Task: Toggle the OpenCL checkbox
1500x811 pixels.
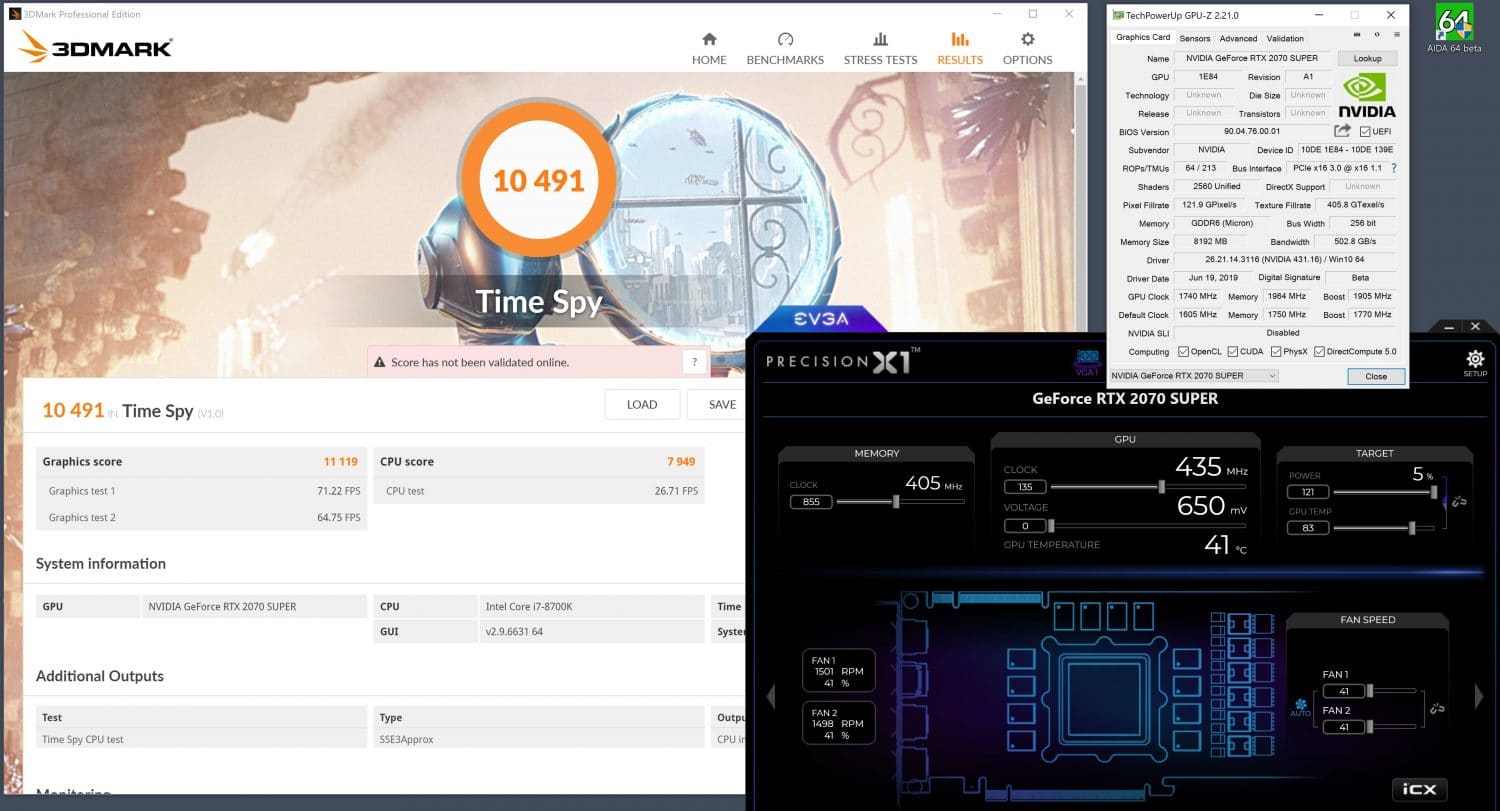Action: pyautogui.click(x=1184, y=351)
